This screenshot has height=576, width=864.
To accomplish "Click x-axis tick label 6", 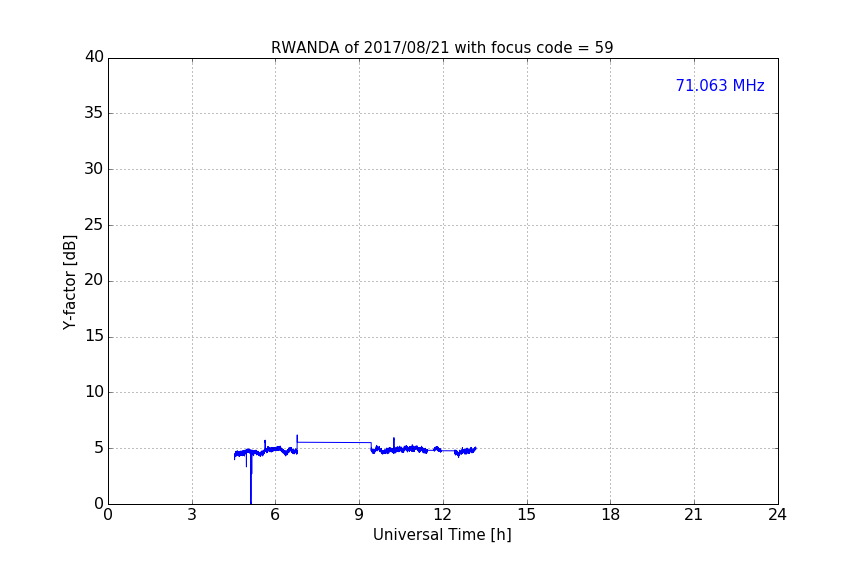I will (275, 515).
